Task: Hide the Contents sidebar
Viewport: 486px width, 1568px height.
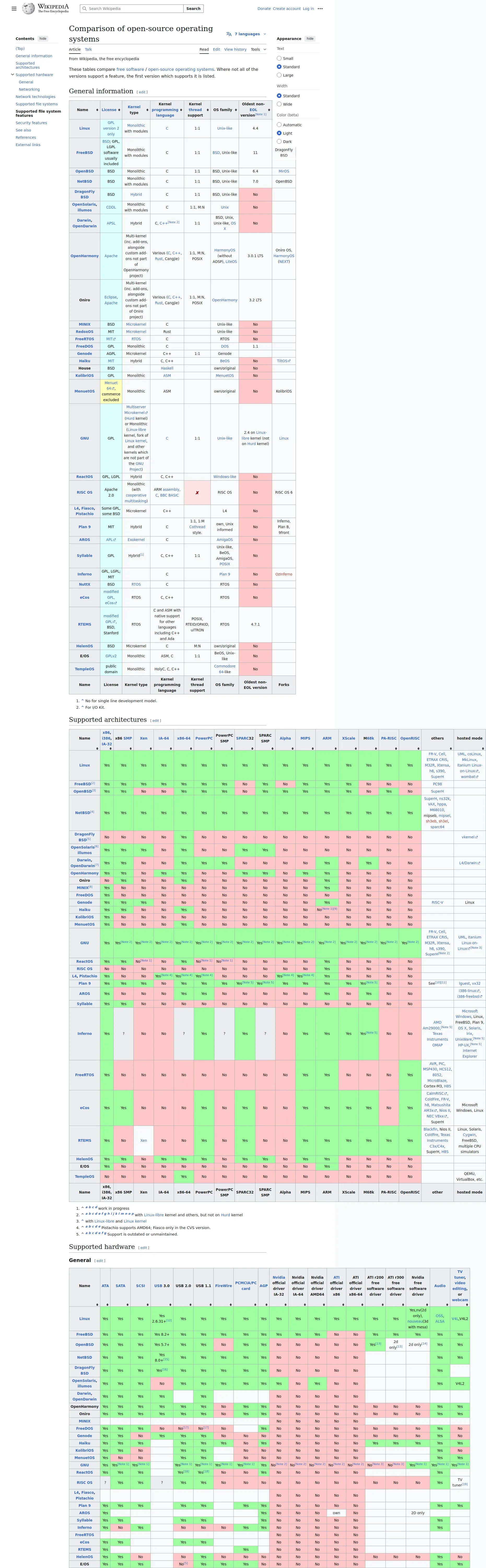Action: pyautogui.click(x=43, y=38)
